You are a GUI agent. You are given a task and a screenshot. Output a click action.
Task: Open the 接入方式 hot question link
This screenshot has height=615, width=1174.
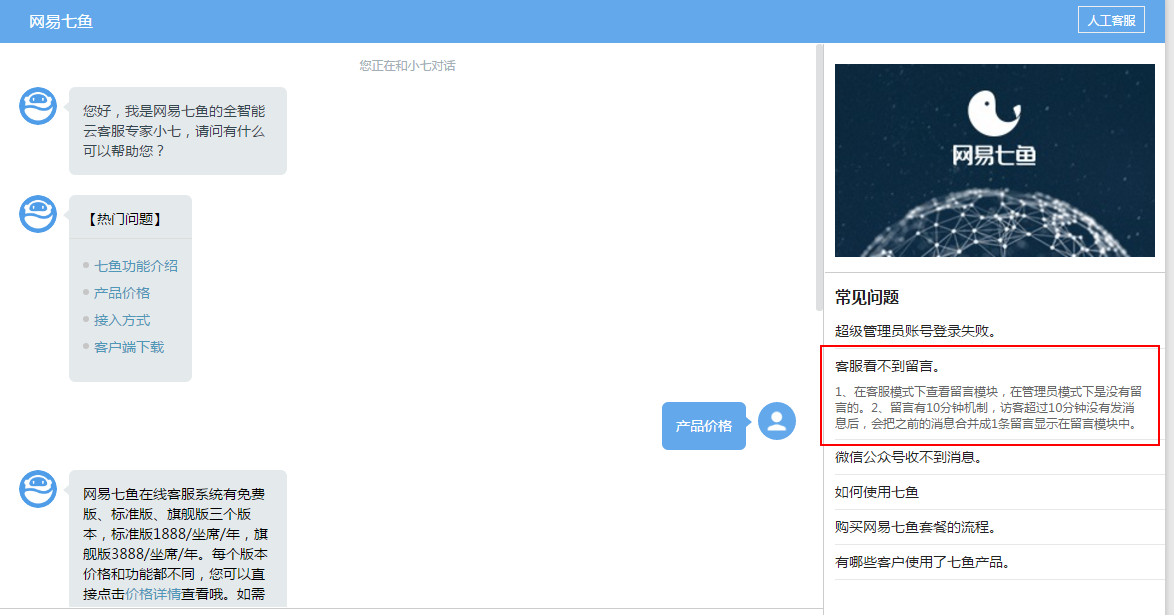(x=122, y=320)
